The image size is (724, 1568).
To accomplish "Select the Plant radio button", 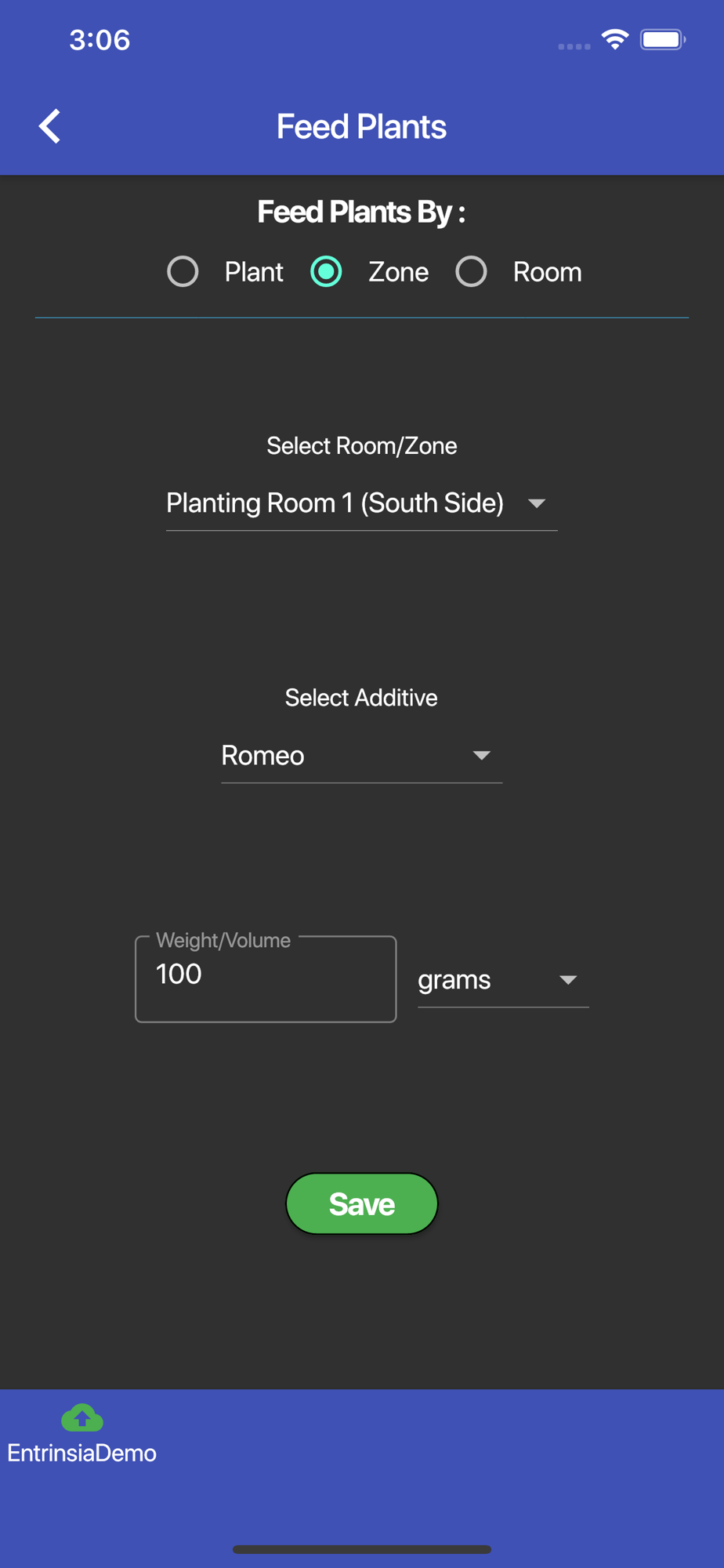I will point(183,272).
